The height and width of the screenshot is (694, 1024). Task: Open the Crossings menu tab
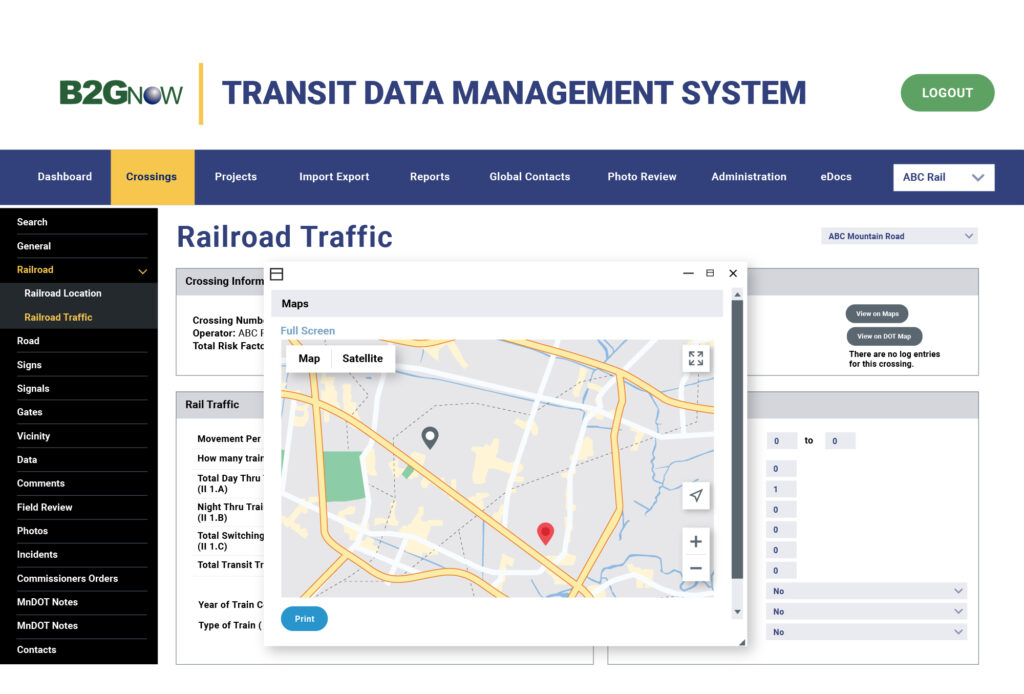coord(151,176)
